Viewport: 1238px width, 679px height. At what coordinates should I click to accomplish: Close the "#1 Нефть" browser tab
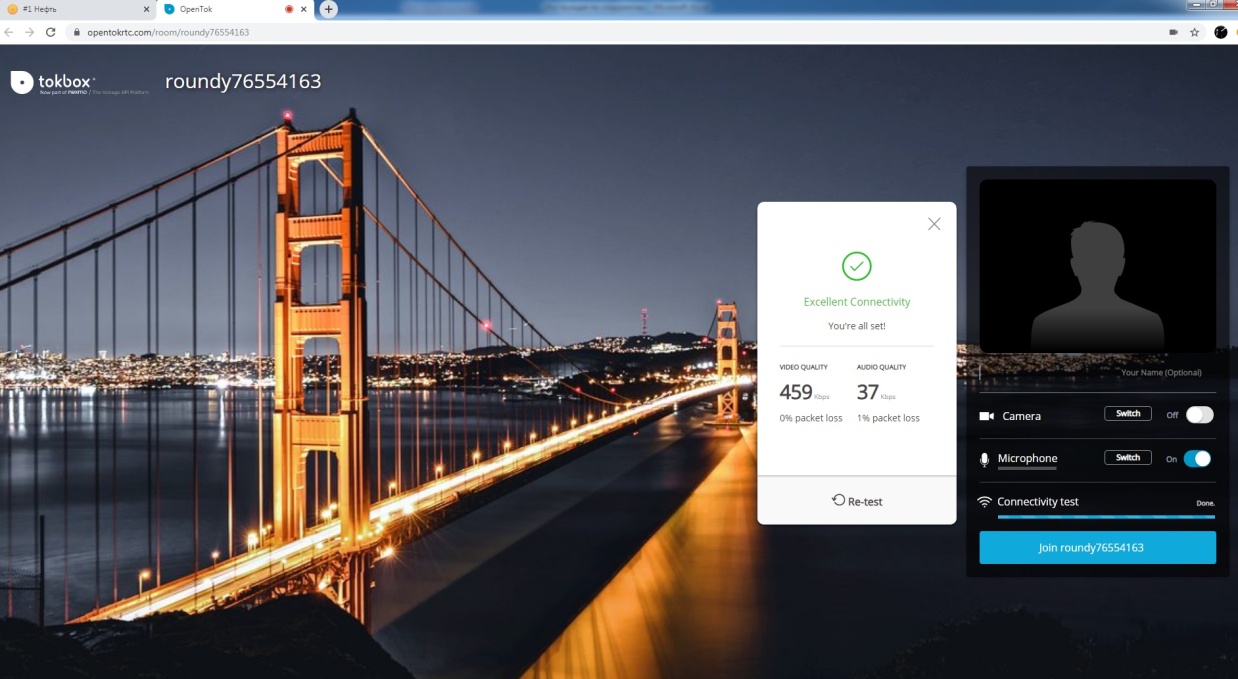click(x=146, y=9)
